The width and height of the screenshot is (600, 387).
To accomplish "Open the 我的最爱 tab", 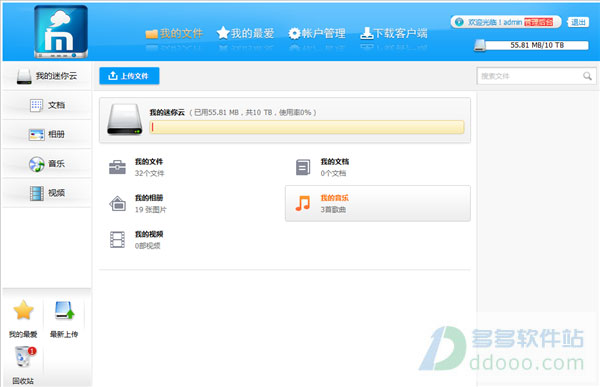I will [245, 33].
